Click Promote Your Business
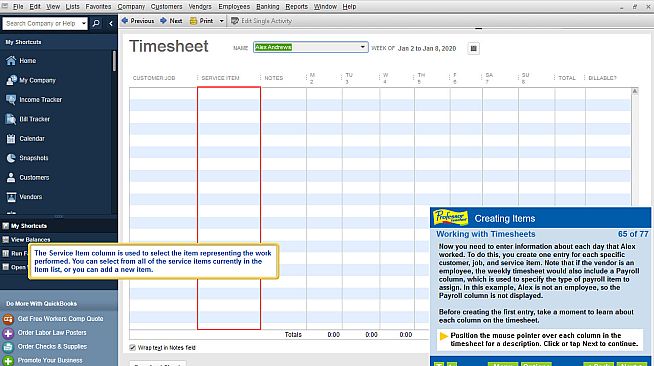 pos(43,360)
